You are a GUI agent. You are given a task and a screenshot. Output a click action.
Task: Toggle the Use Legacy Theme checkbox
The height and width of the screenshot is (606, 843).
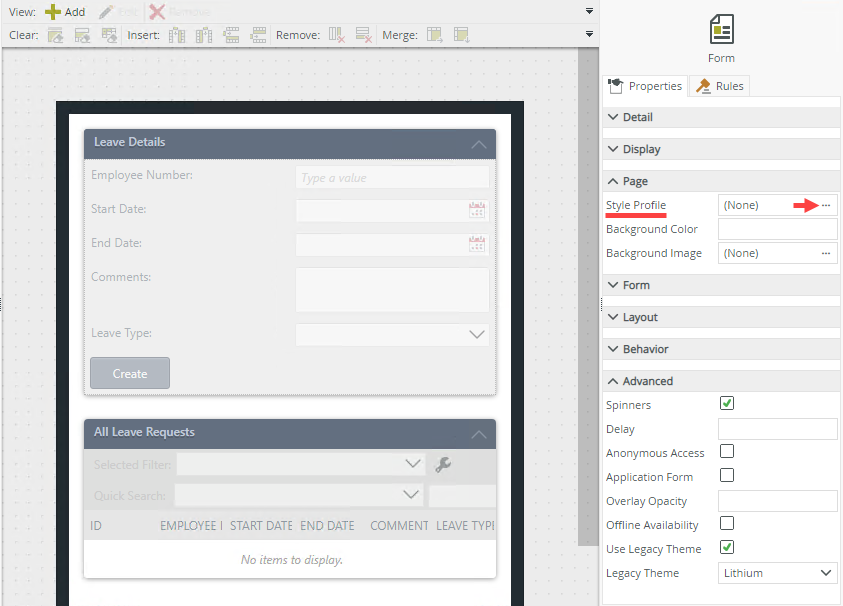[x=727, y=548]
